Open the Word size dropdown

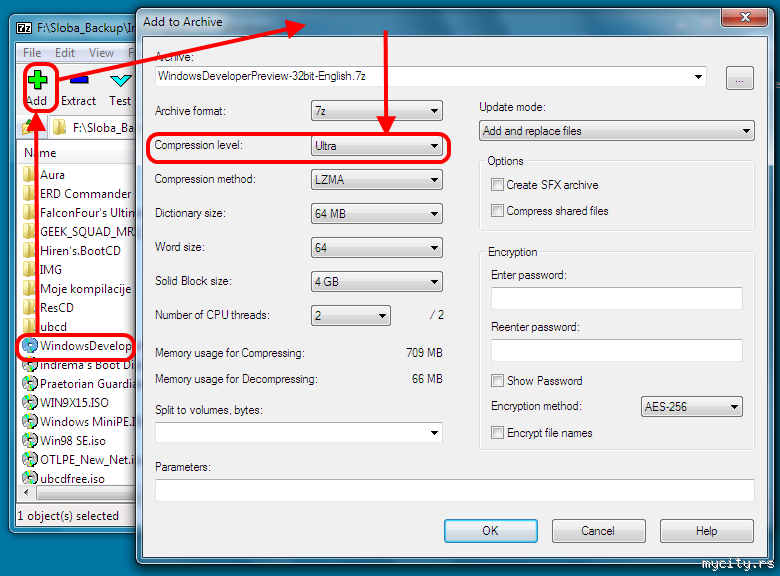click(x=377, y=247)
